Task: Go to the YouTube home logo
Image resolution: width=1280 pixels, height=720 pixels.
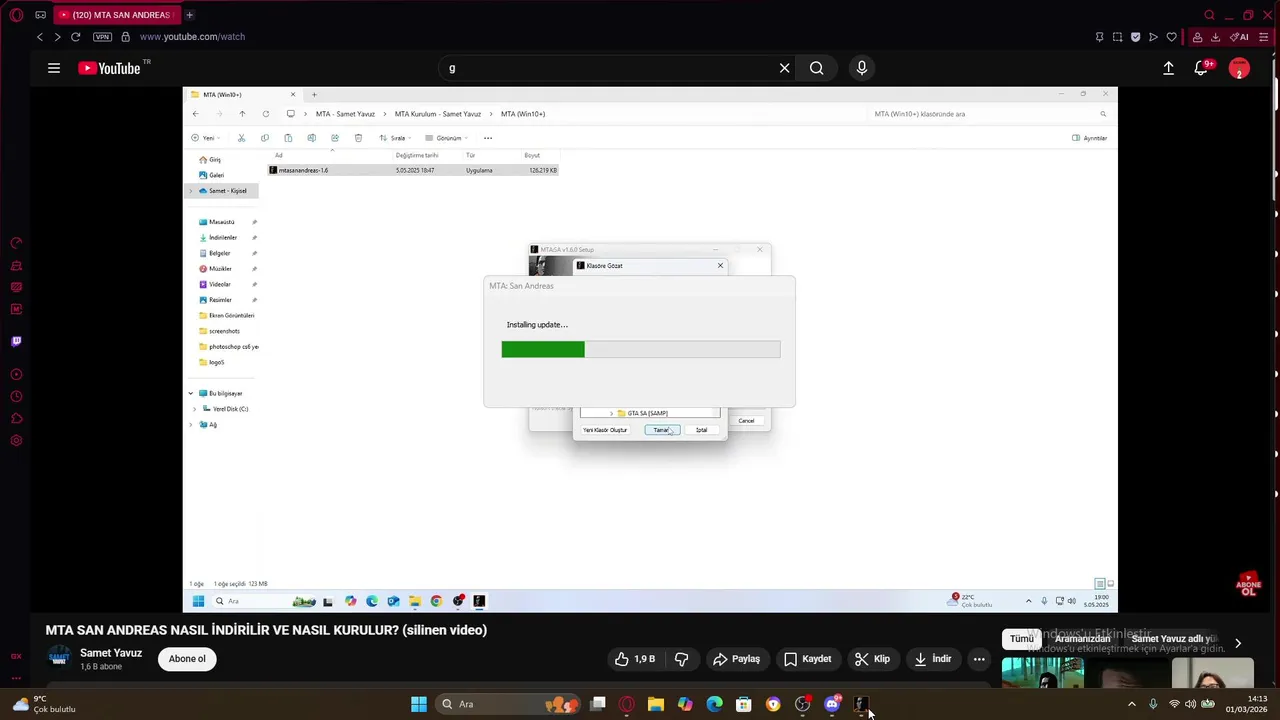Action: click(109, 68)
